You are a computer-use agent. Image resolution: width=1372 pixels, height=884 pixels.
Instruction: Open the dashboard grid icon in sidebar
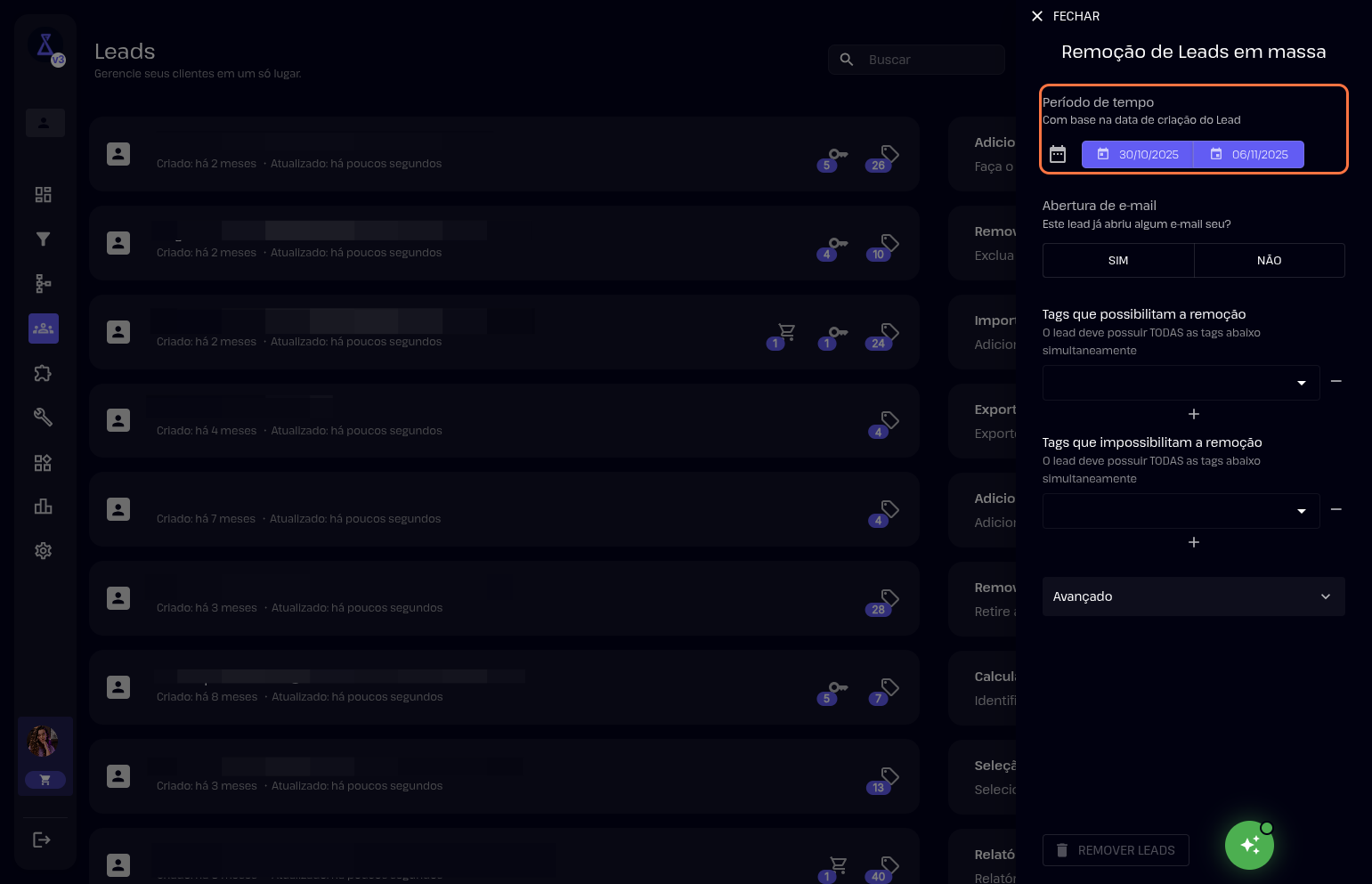(43, 195)
